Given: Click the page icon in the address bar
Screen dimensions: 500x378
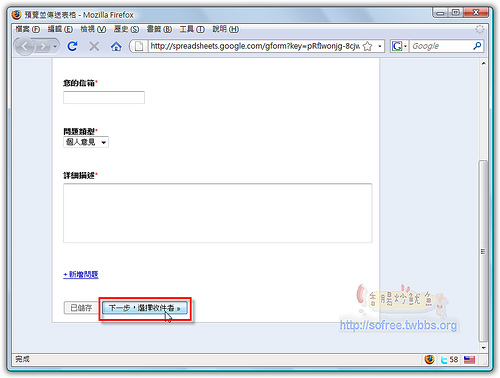Looking at the screenshot, I should coord(139,46).
